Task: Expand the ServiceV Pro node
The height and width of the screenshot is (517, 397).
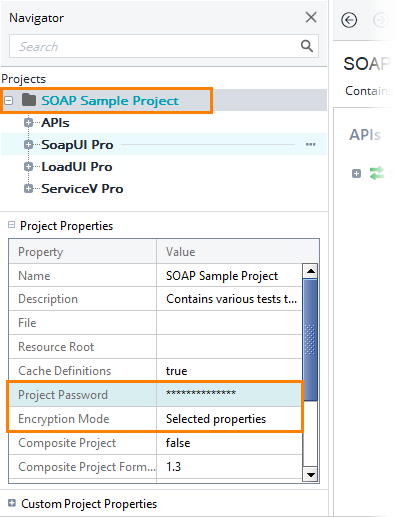Action: [x=29, y=189]
